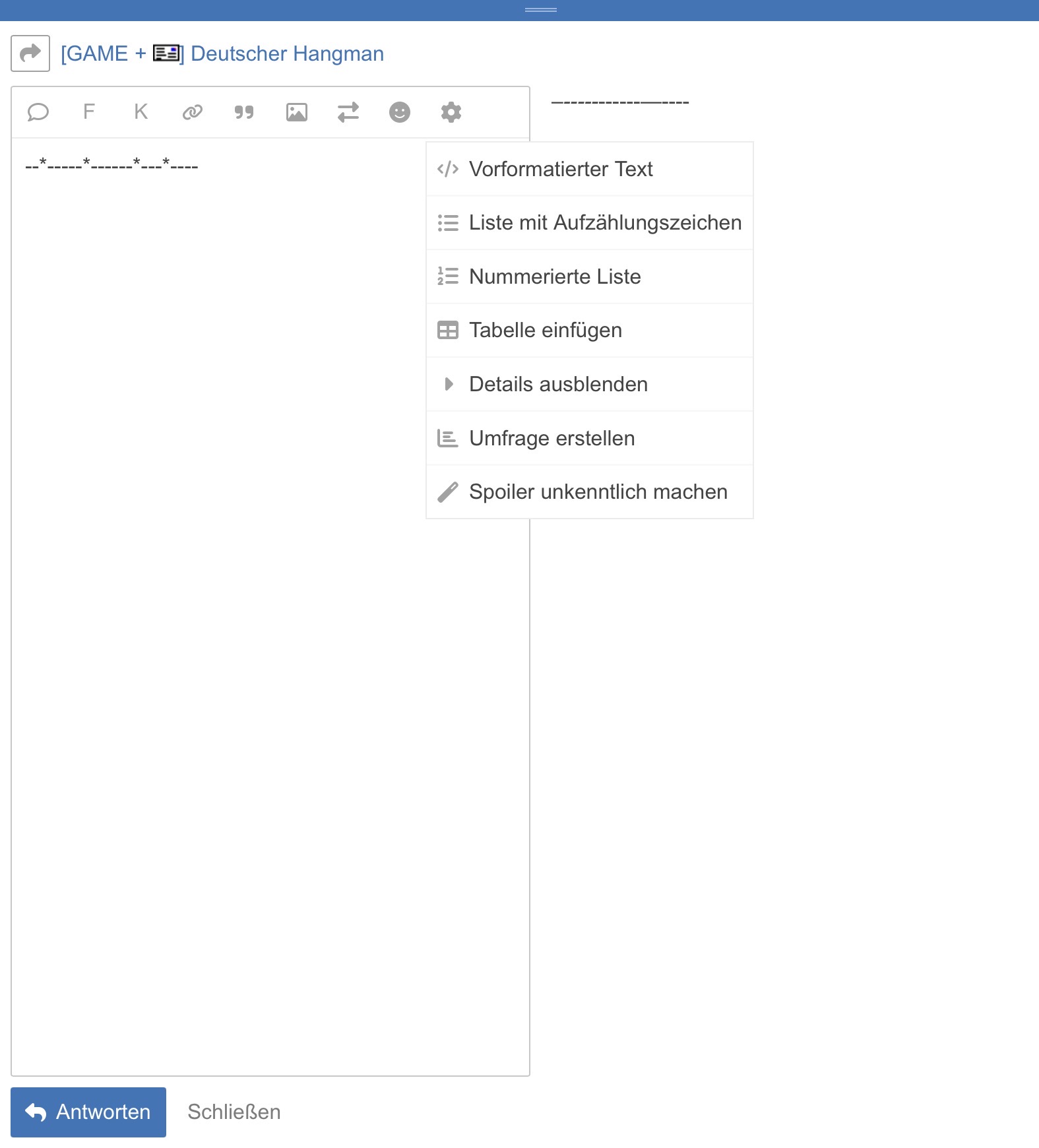Toggle italic formatting with K button

(x=141, y=112)
